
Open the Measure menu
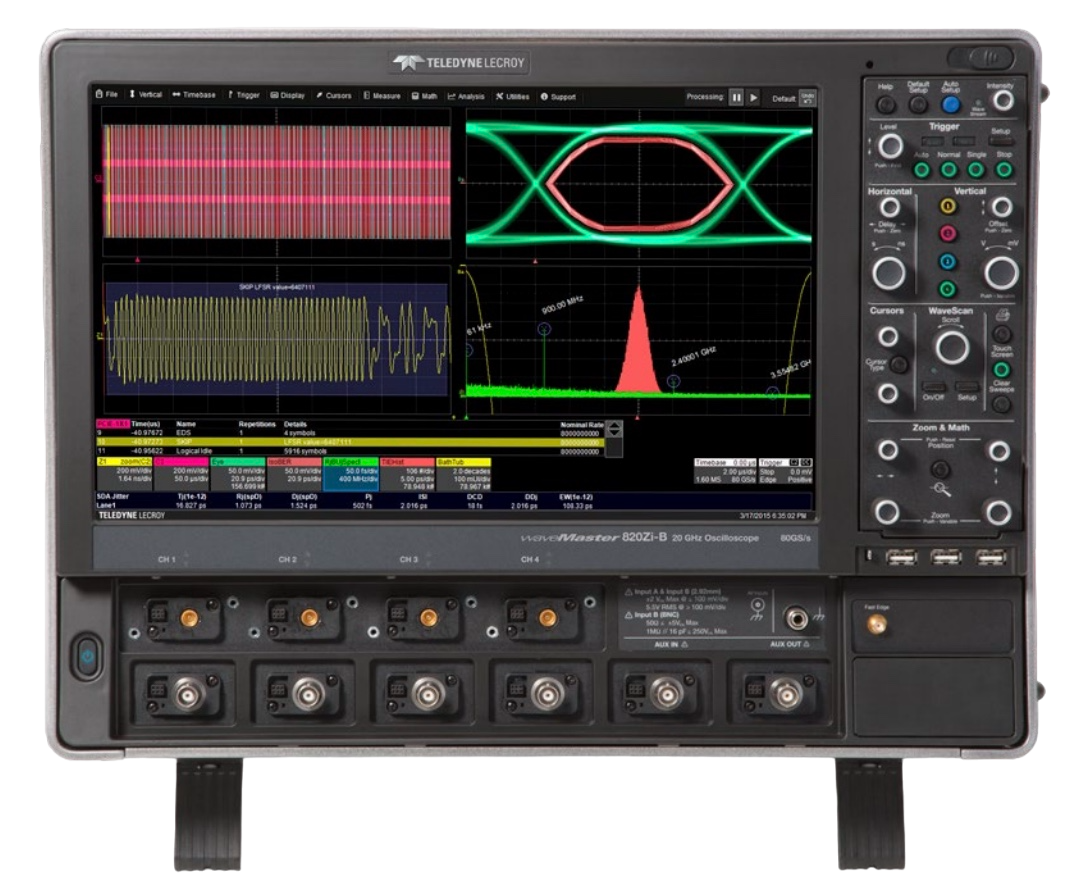tap(382, 96)
